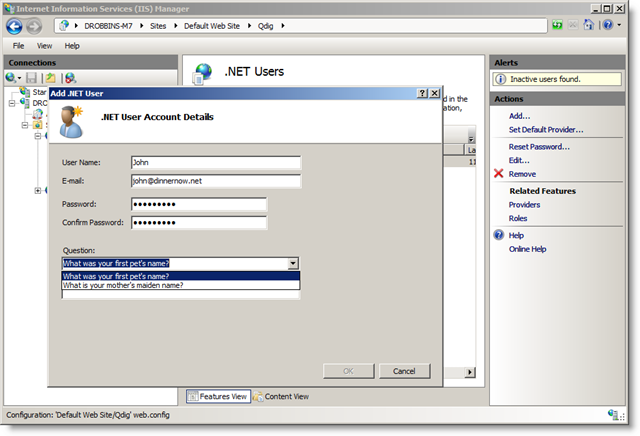The image size is (640, 436).
Task: Click Qdig in the breadcrumb path
Action: click(265, 26)
